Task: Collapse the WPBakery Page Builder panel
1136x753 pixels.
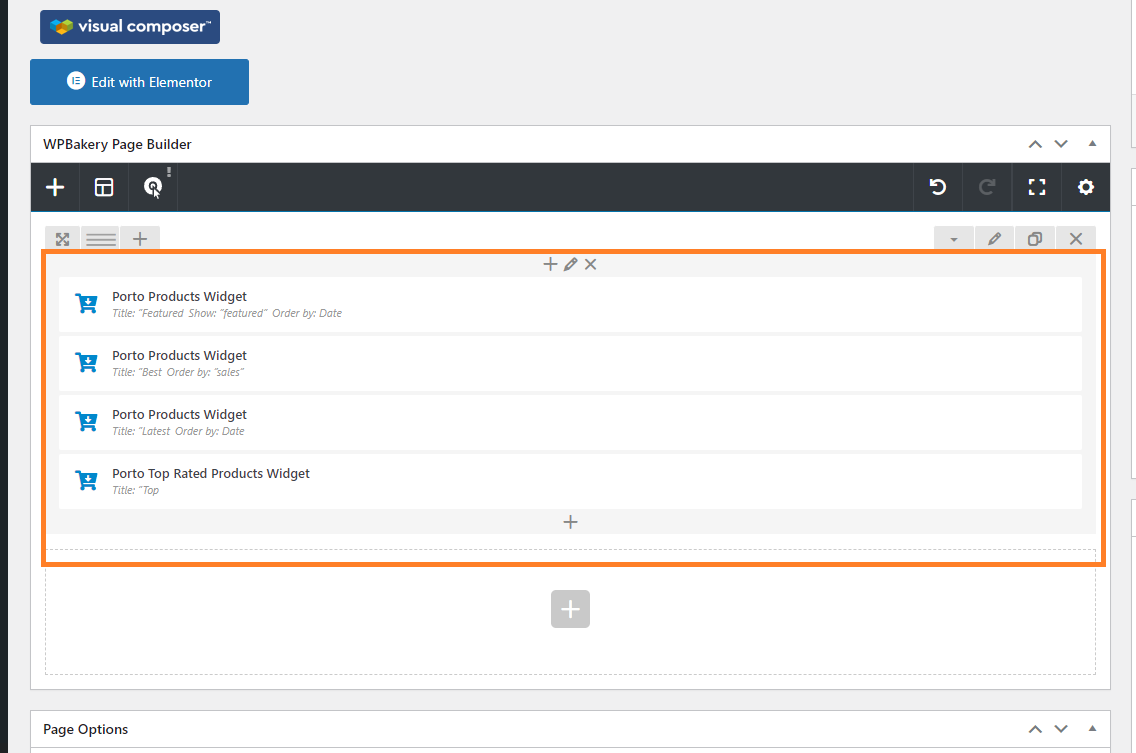Action: (x=1092, y=143)
